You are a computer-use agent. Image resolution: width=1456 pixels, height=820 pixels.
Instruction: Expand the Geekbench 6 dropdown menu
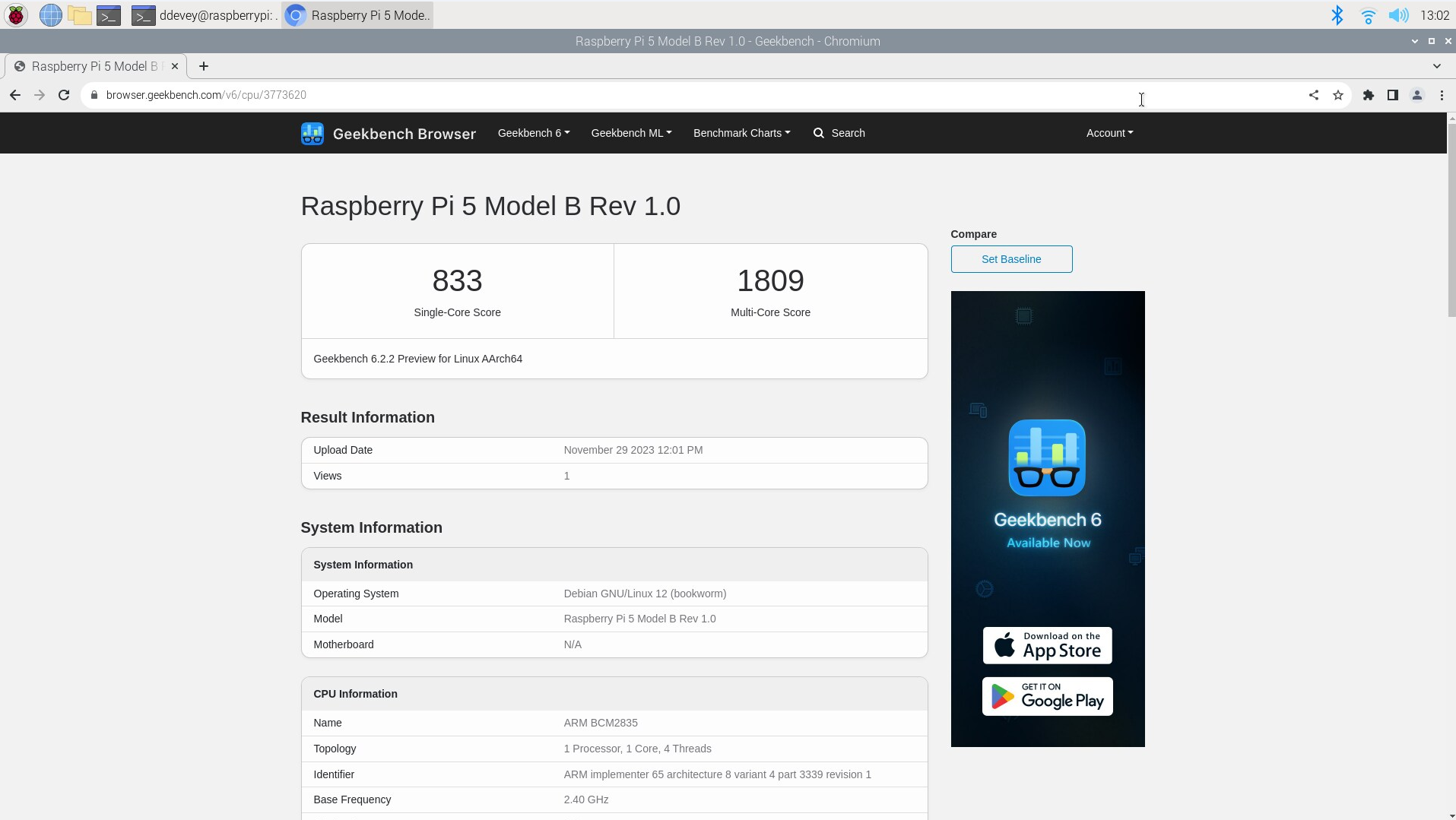[534, 133]
